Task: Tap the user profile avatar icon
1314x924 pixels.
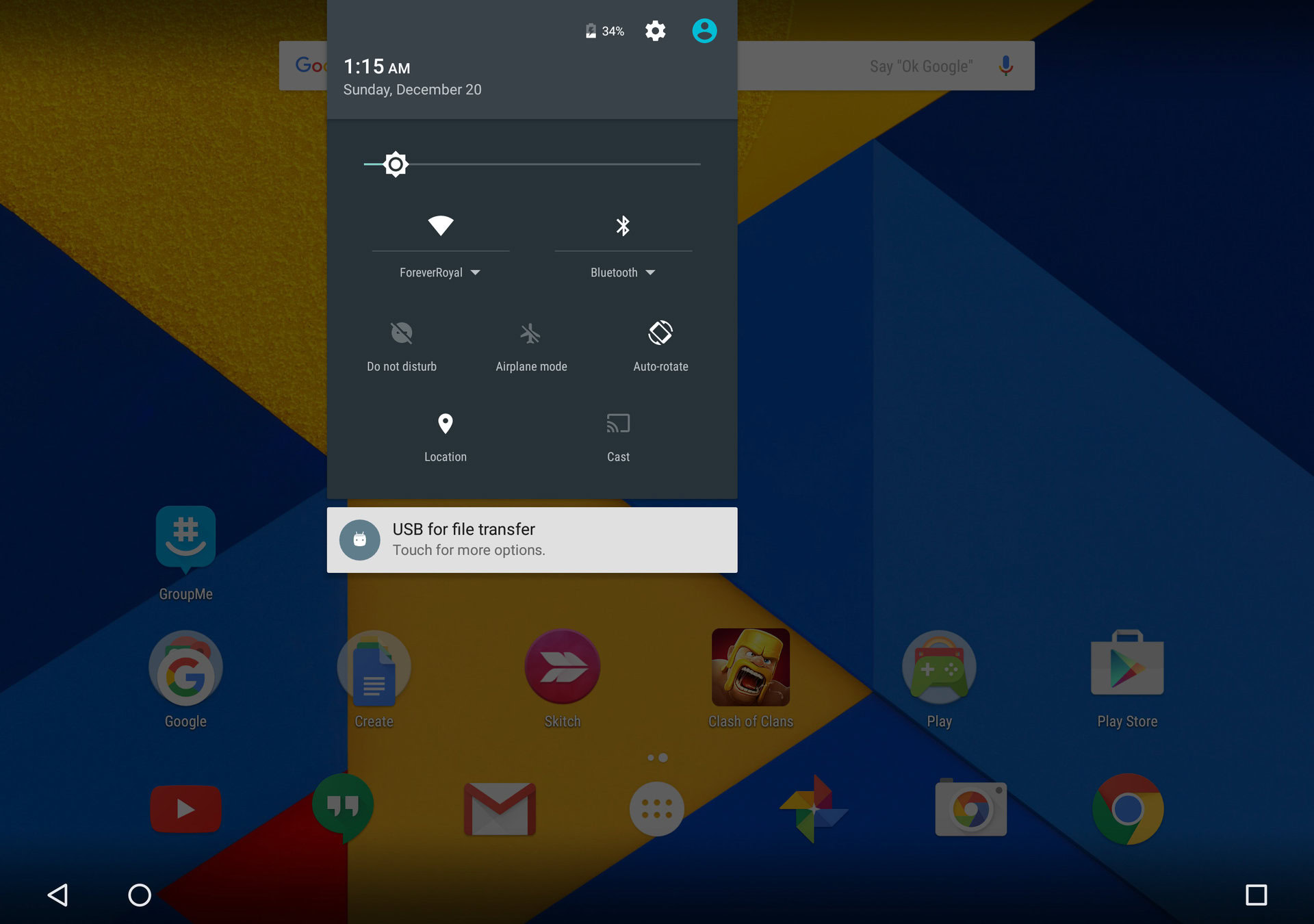Action: click(704, 31)
